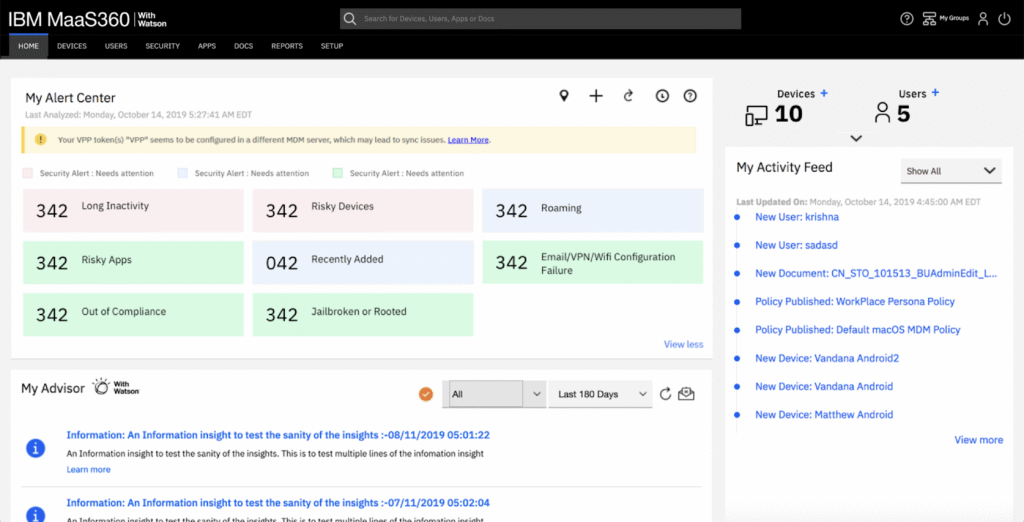Viewport: 1024px width, 522px height.
Task: Add a new alert with the plus icon
Action: pos(596,96)
